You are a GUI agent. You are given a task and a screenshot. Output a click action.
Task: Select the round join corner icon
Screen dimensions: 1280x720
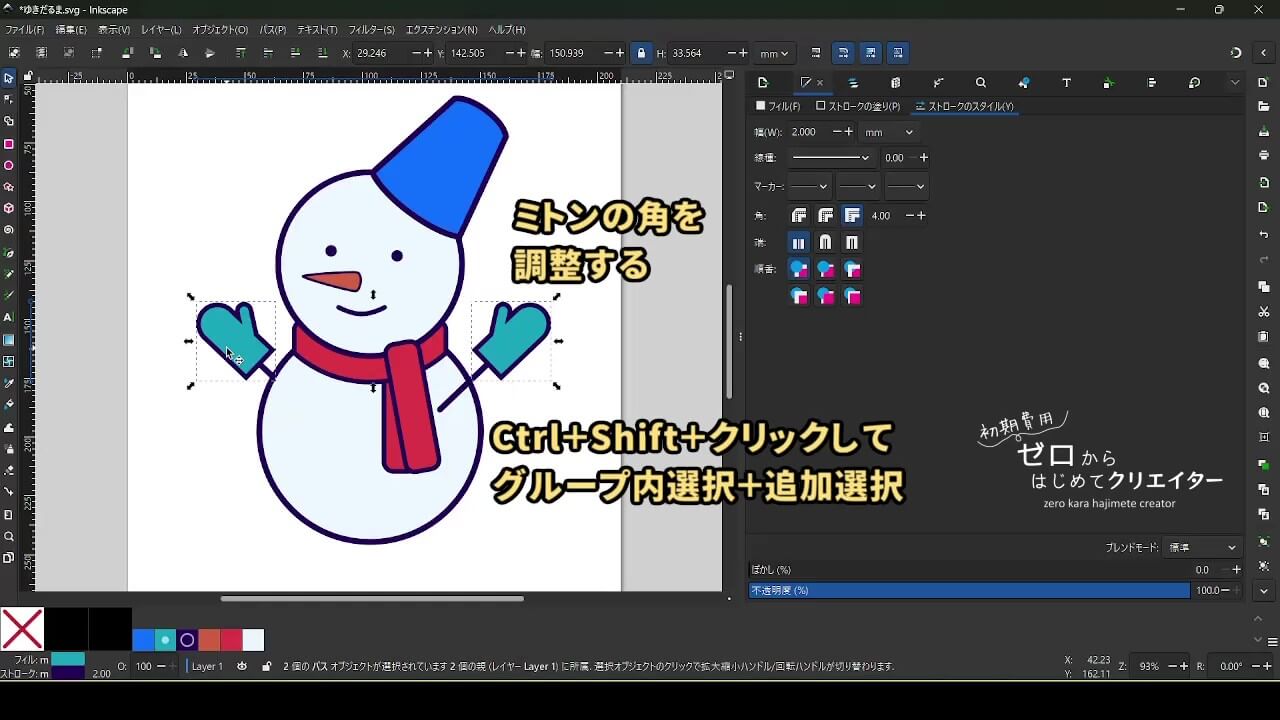click(x=825, y=216)
